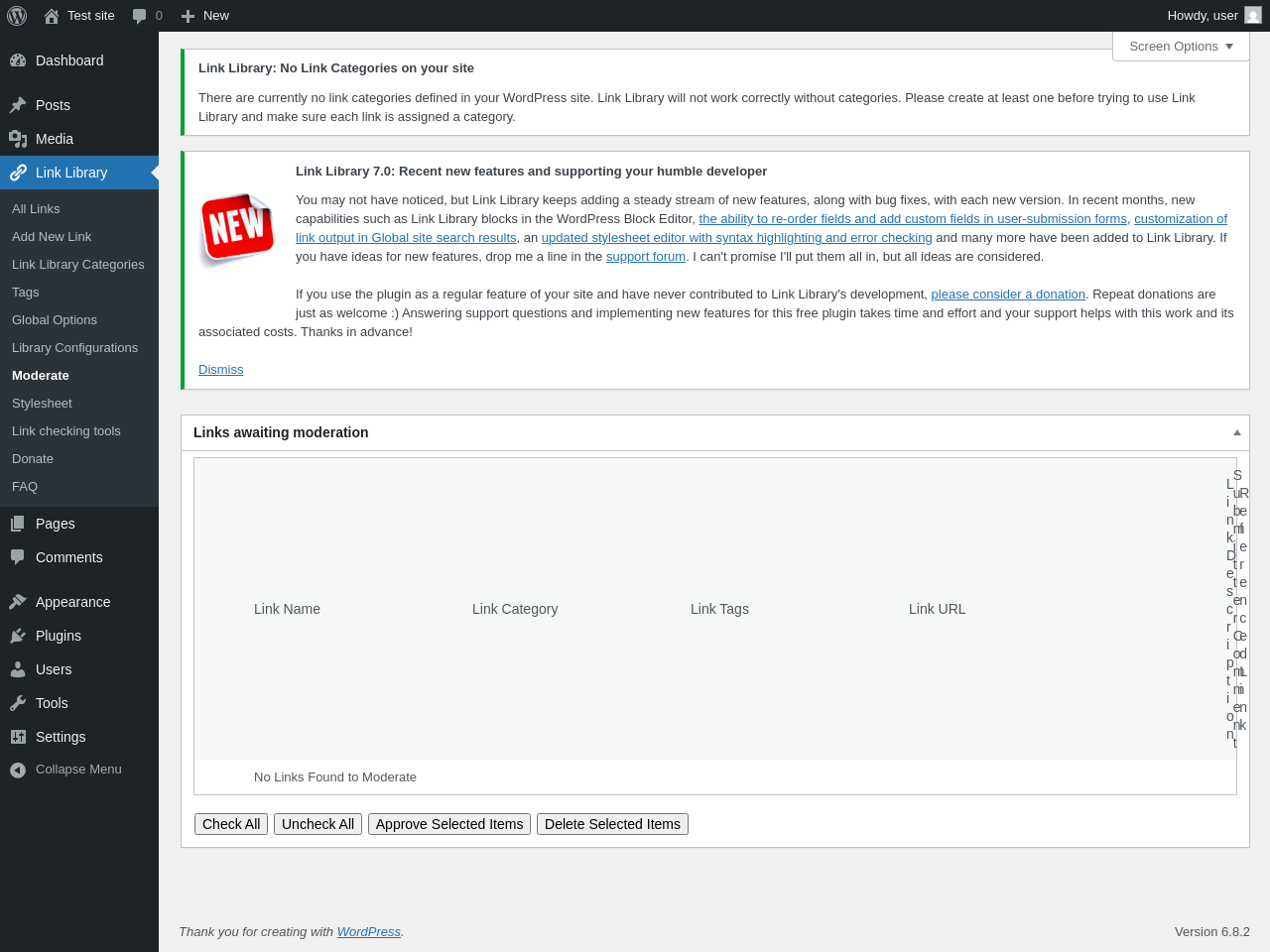Click the Check All button
This screenshot has height=952, width=1270.
[231, 824]
